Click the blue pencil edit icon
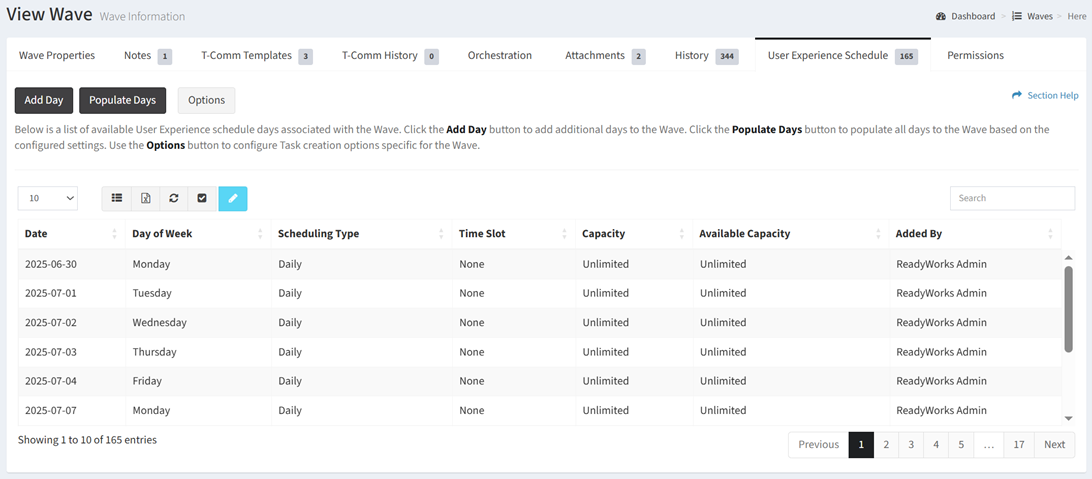Viewport: 1092px width, 479px height. 232,198
